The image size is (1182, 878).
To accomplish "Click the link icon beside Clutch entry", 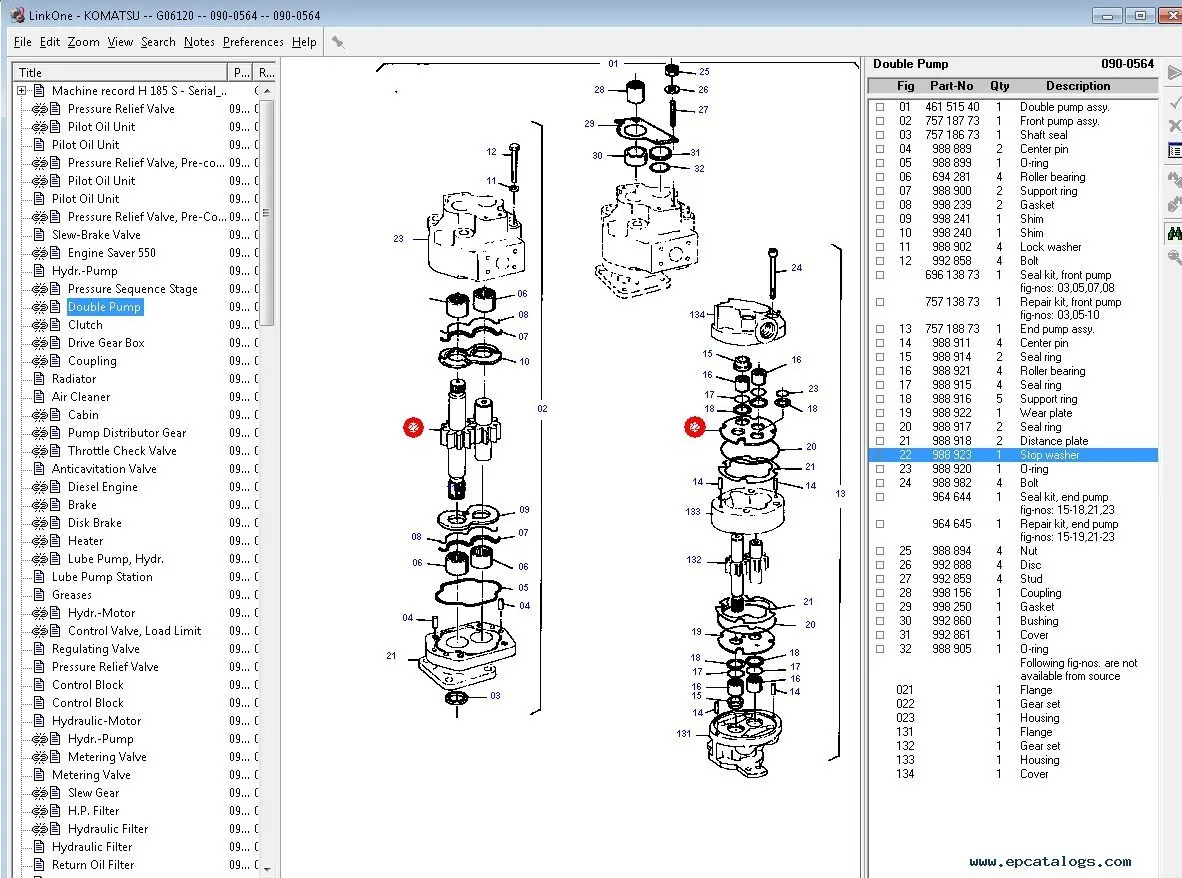I will coord(40,326).
